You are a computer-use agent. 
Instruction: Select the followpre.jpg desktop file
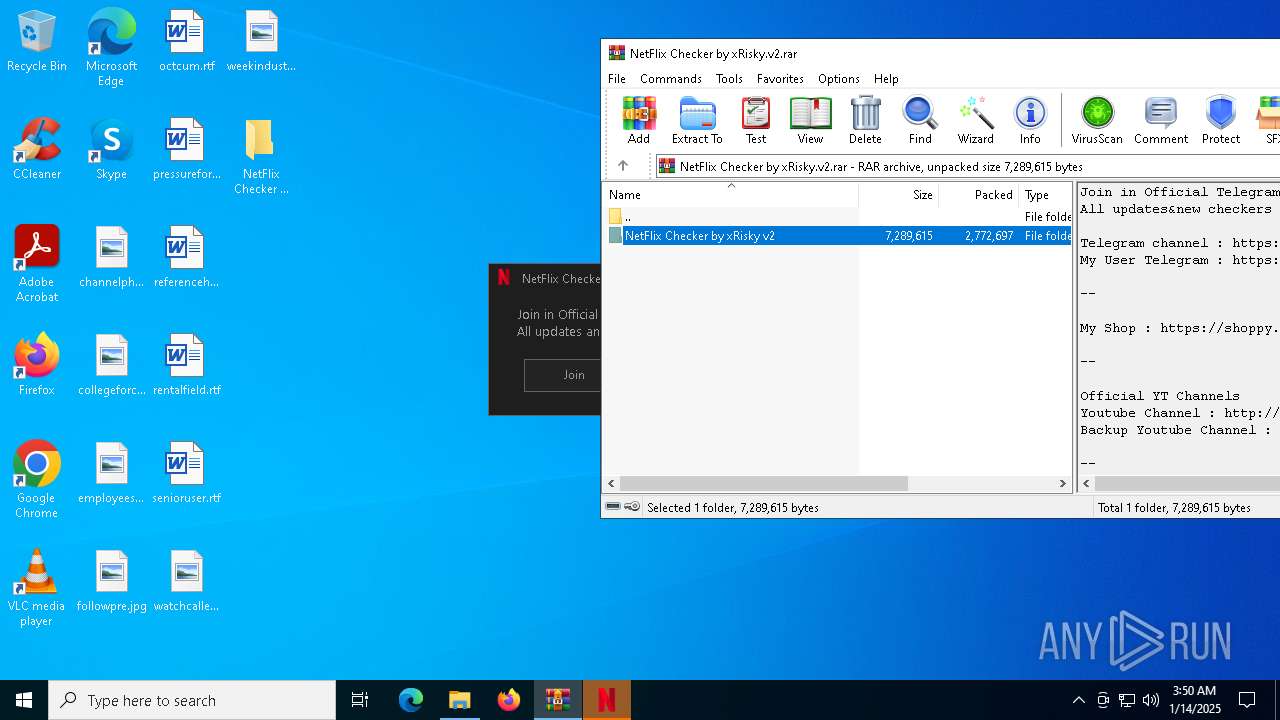tap(111, 581)
